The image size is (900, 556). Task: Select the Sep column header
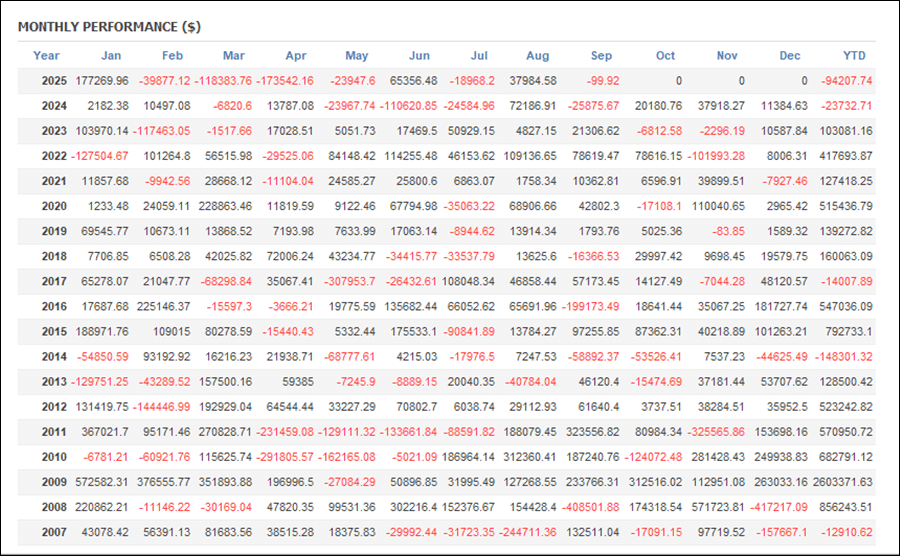point(601,56)
